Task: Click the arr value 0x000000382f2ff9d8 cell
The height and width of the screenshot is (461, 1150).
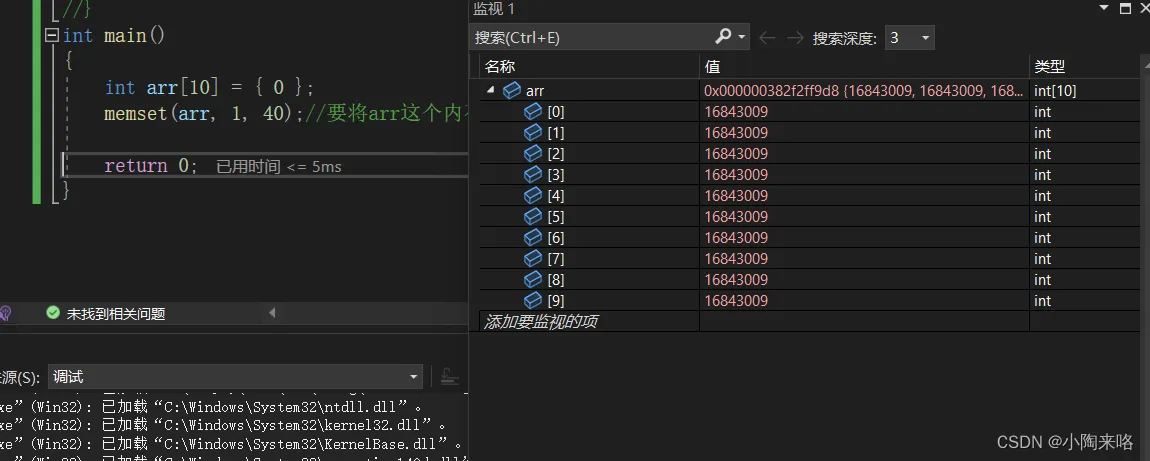Action: [x=863, y=91]
